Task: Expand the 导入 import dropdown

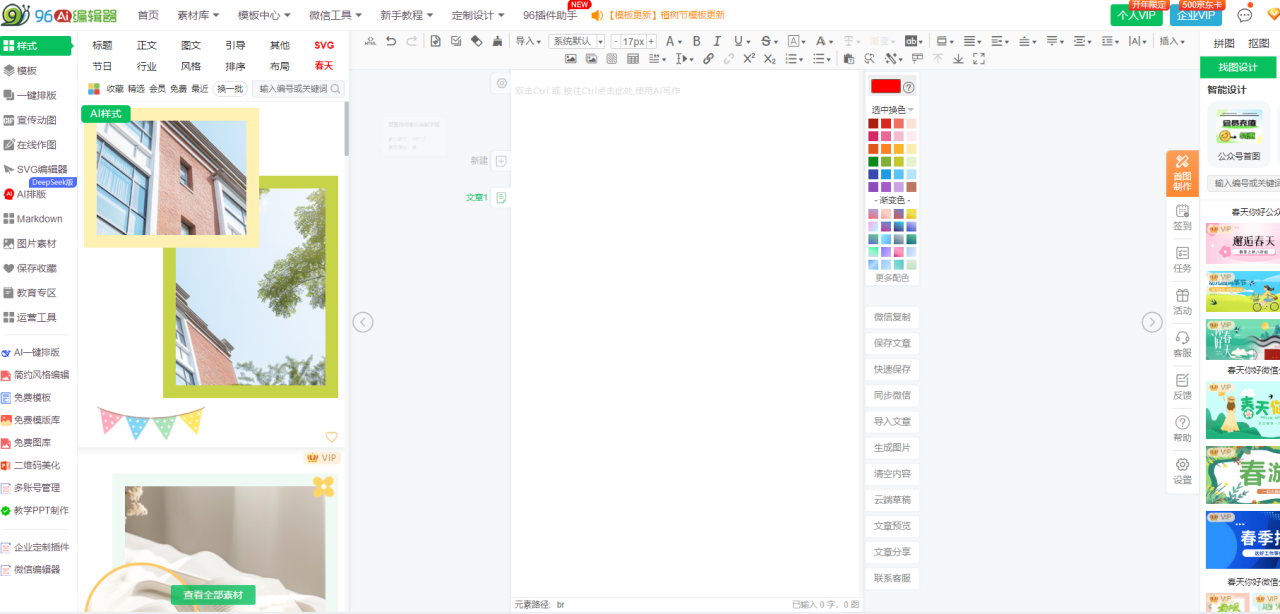Action: 528,41
